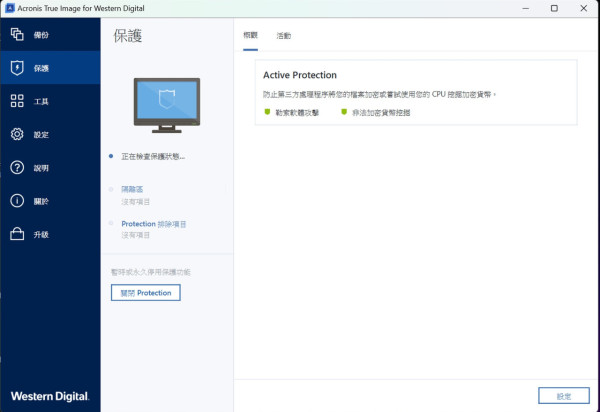Open the 升級 (Upgrade) shopping bag item
This screenshot has width=600, height=412.
click(x=50, y=234)
